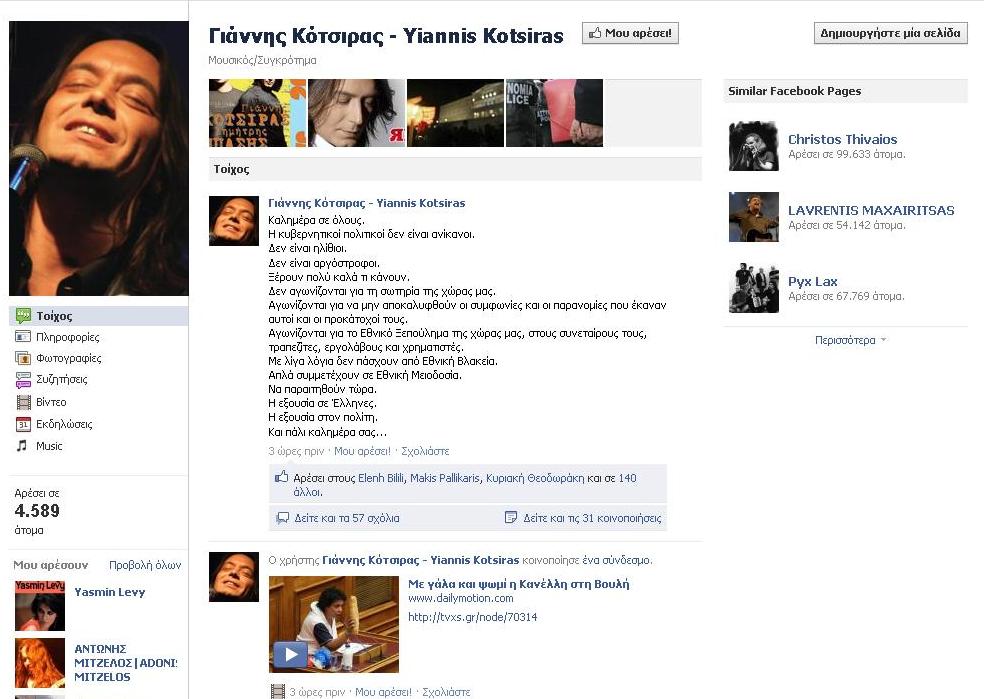The height and width of the screenshot is (699, 984).
Task: Click the Music note icon
Action: click(x=22, y=446)
